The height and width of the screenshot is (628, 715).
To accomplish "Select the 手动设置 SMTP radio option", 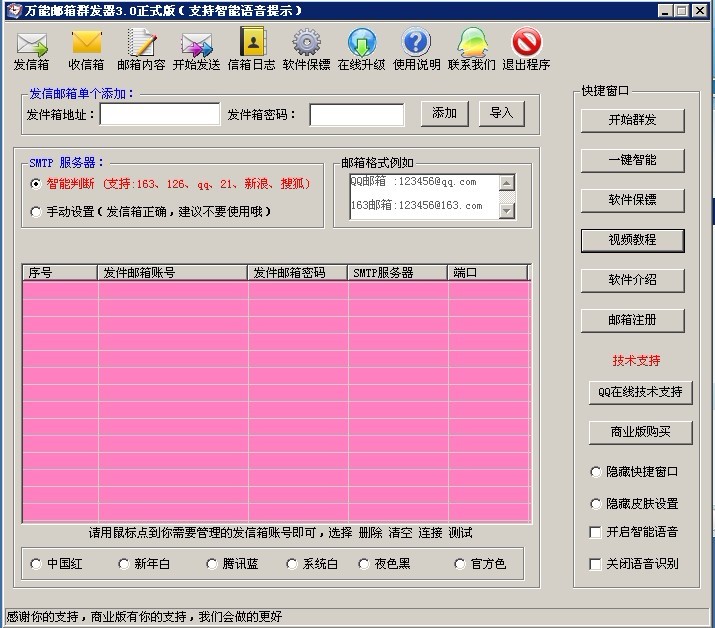I will tap(36, 212).
